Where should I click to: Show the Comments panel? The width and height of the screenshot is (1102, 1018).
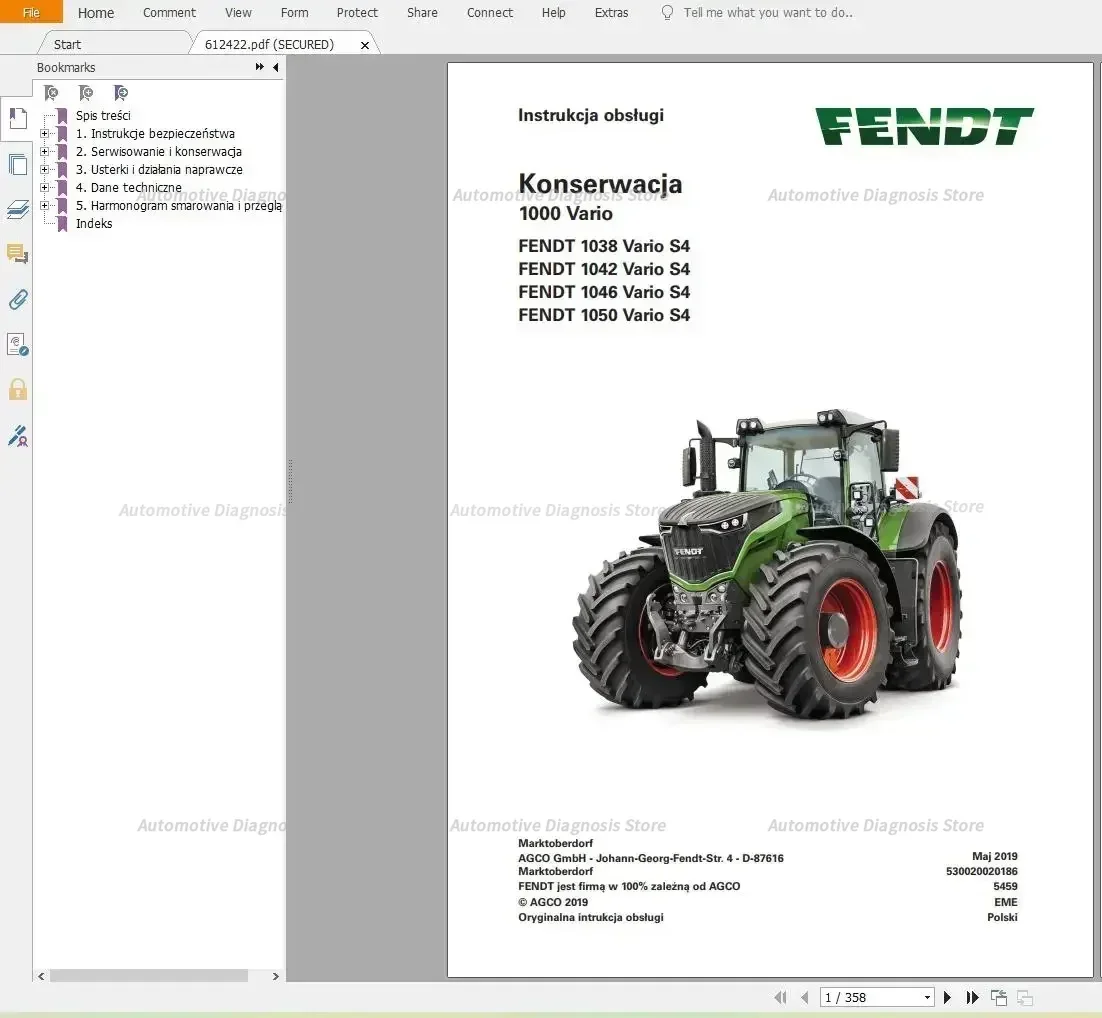(17, 254)
